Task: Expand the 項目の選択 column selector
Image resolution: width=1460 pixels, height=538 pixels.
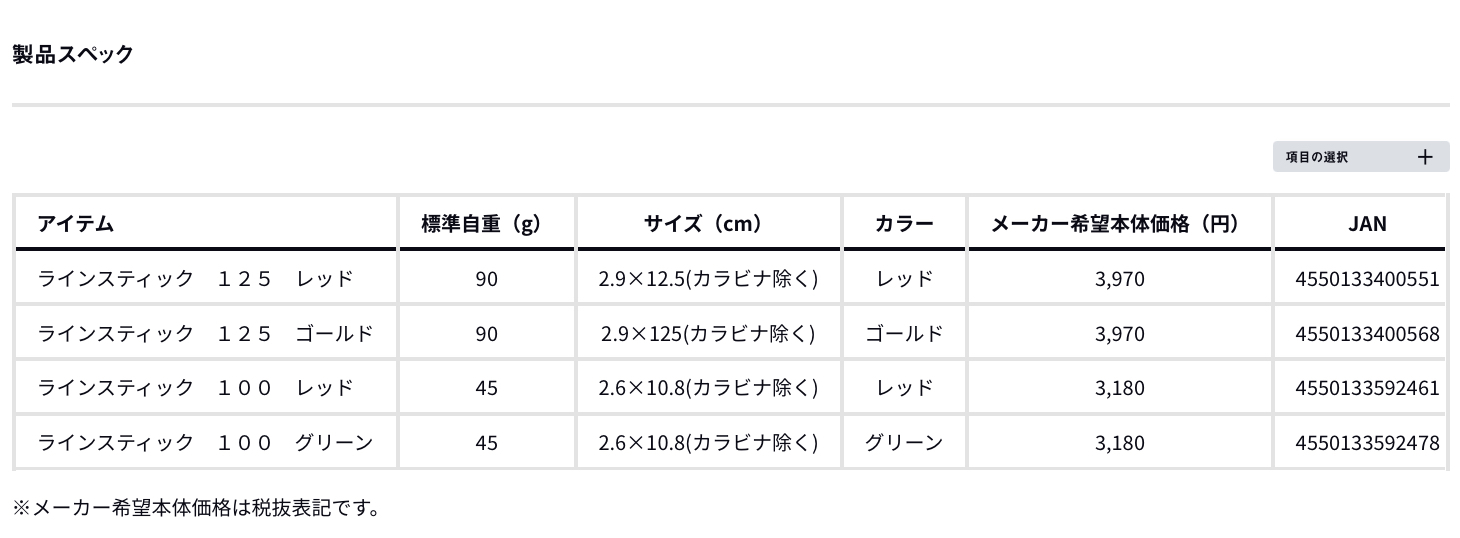Action: [1359, 157]
